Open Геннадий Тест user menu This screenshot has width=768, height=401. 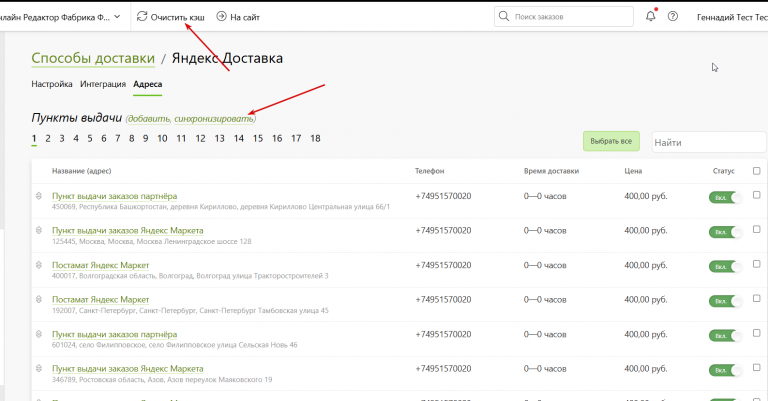pos(732,17)
